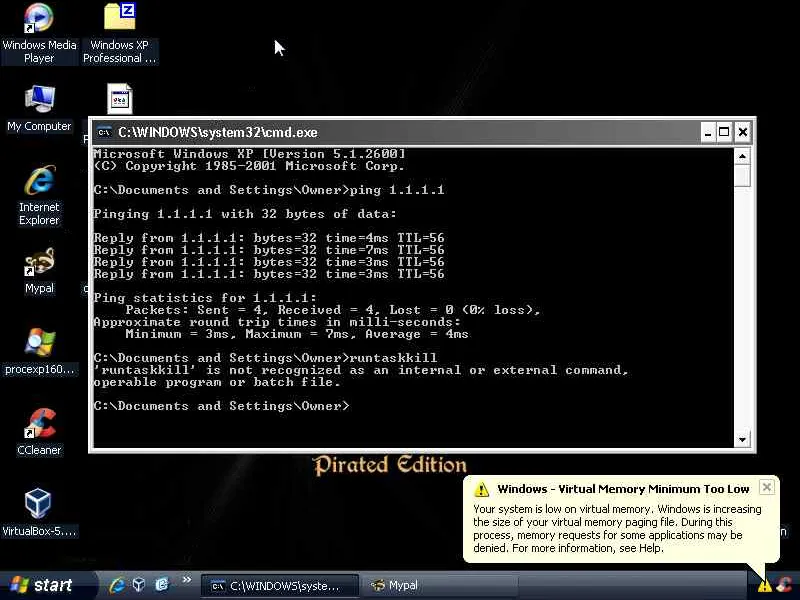Click the 'Approximate round trip times' line
The height and width of the screenshot is (600, 800).
coord(277,322)
